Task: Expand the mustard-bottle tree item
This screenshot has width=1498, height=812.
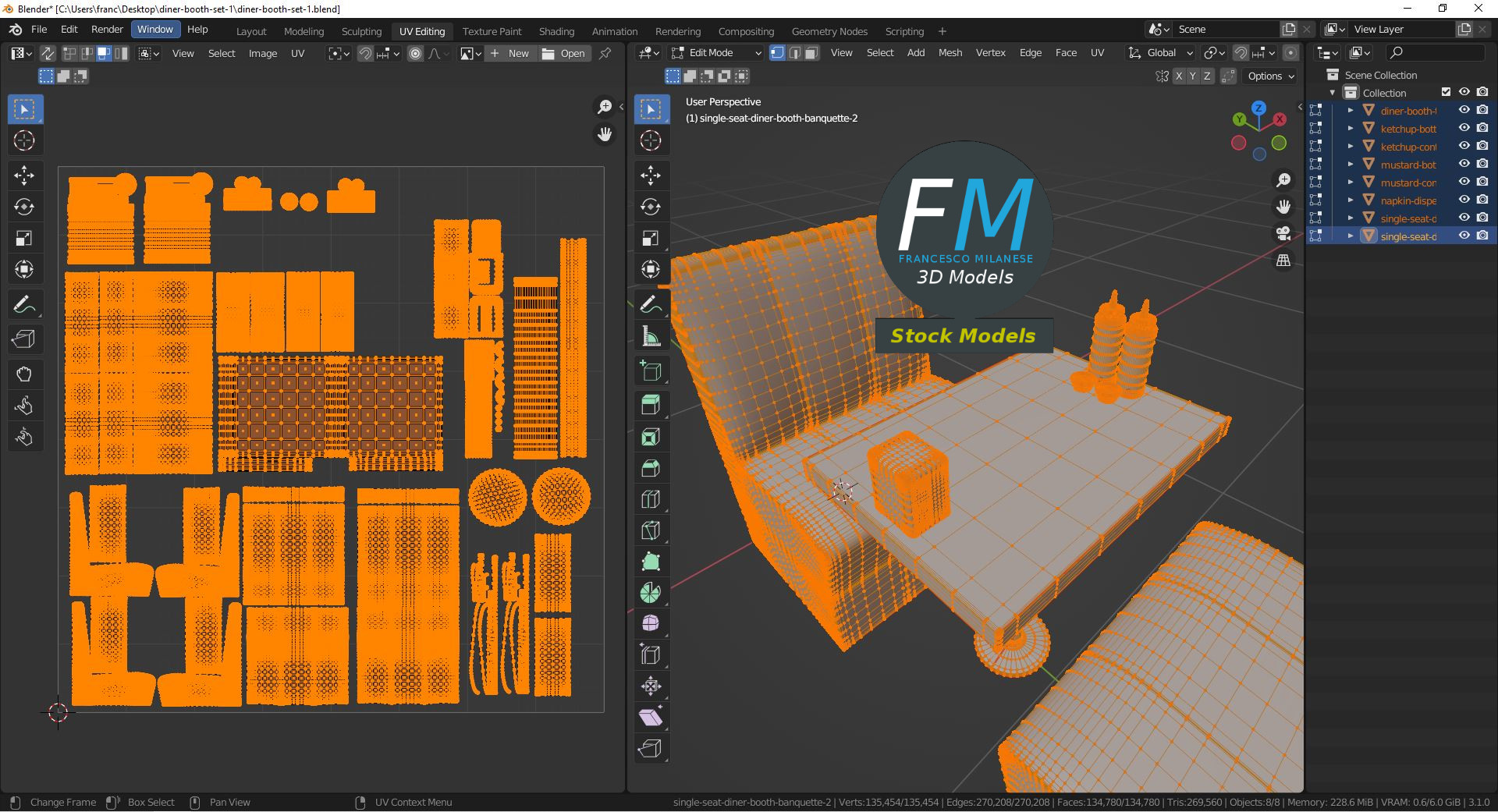Action: [x=1351, y=165]
